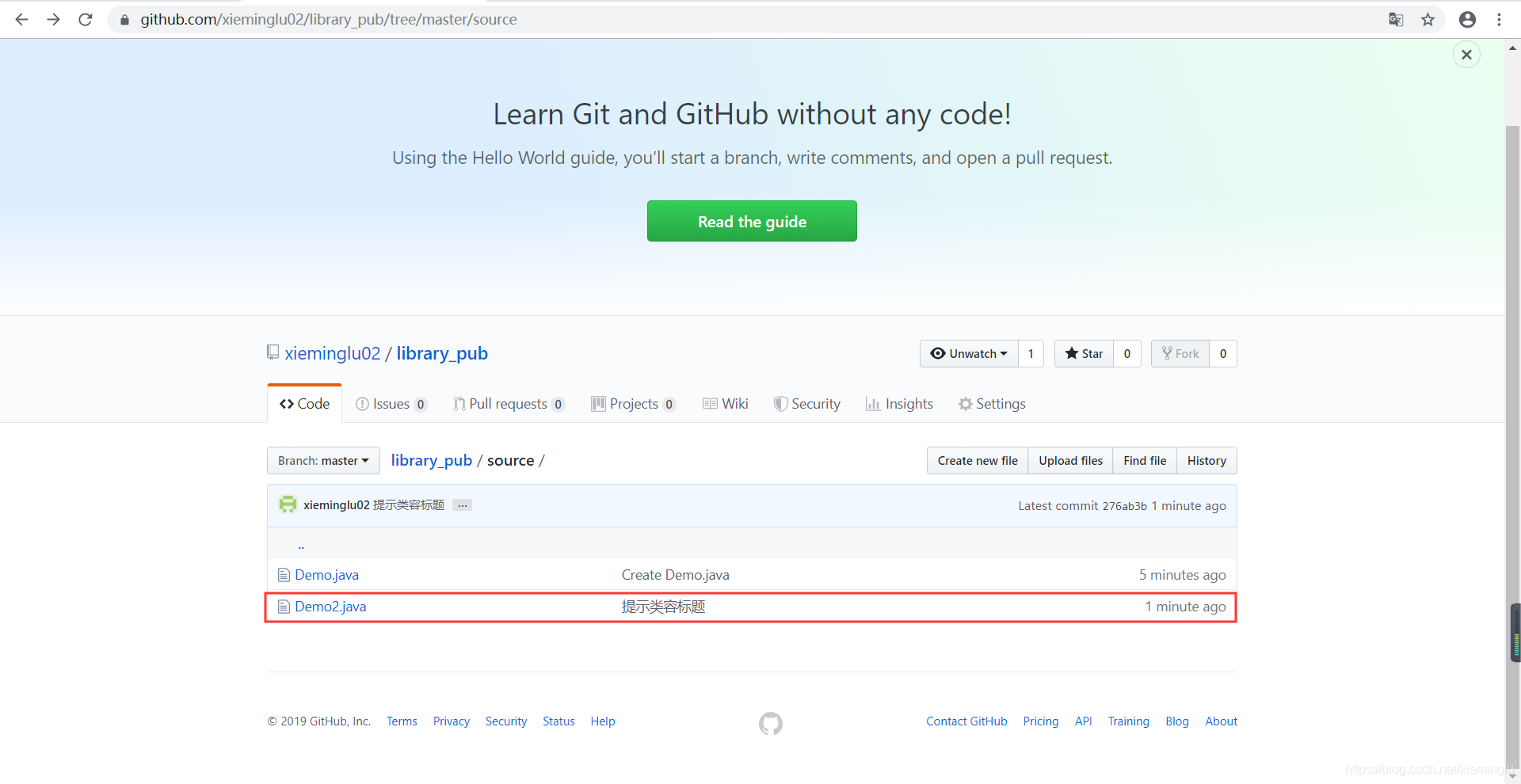Open the Branch: master dropdown
Screen dimensions: 1521x784
pyautogui.click(x=323, y=461)
